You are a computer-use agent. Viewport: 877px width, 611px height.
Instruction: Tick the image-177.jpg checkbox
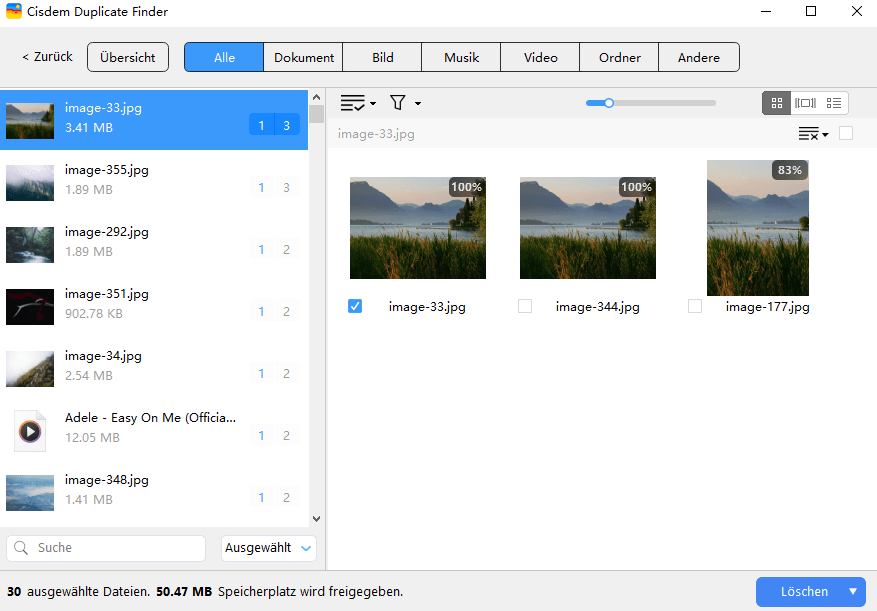(695, 307)
